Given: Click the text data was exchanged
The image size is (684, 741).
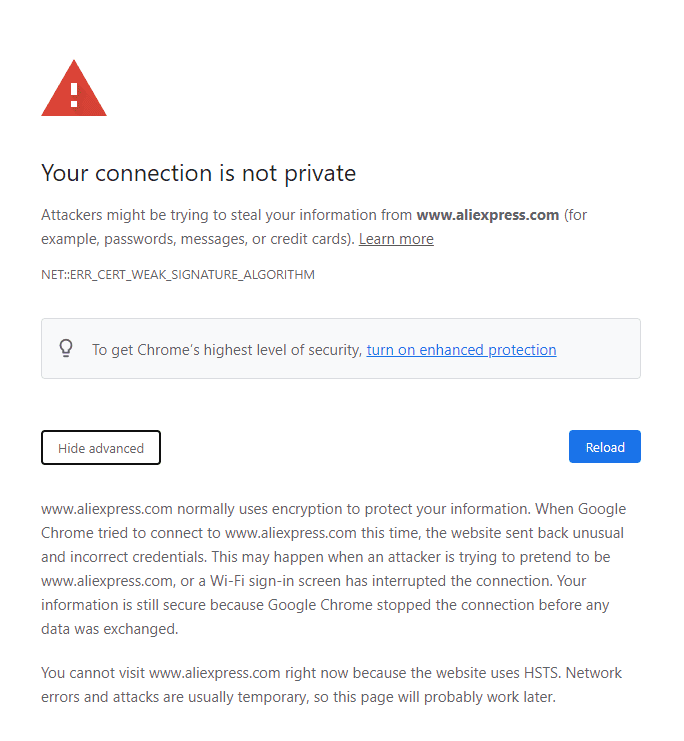Looking at the screenshot, I should coord(110,629).
